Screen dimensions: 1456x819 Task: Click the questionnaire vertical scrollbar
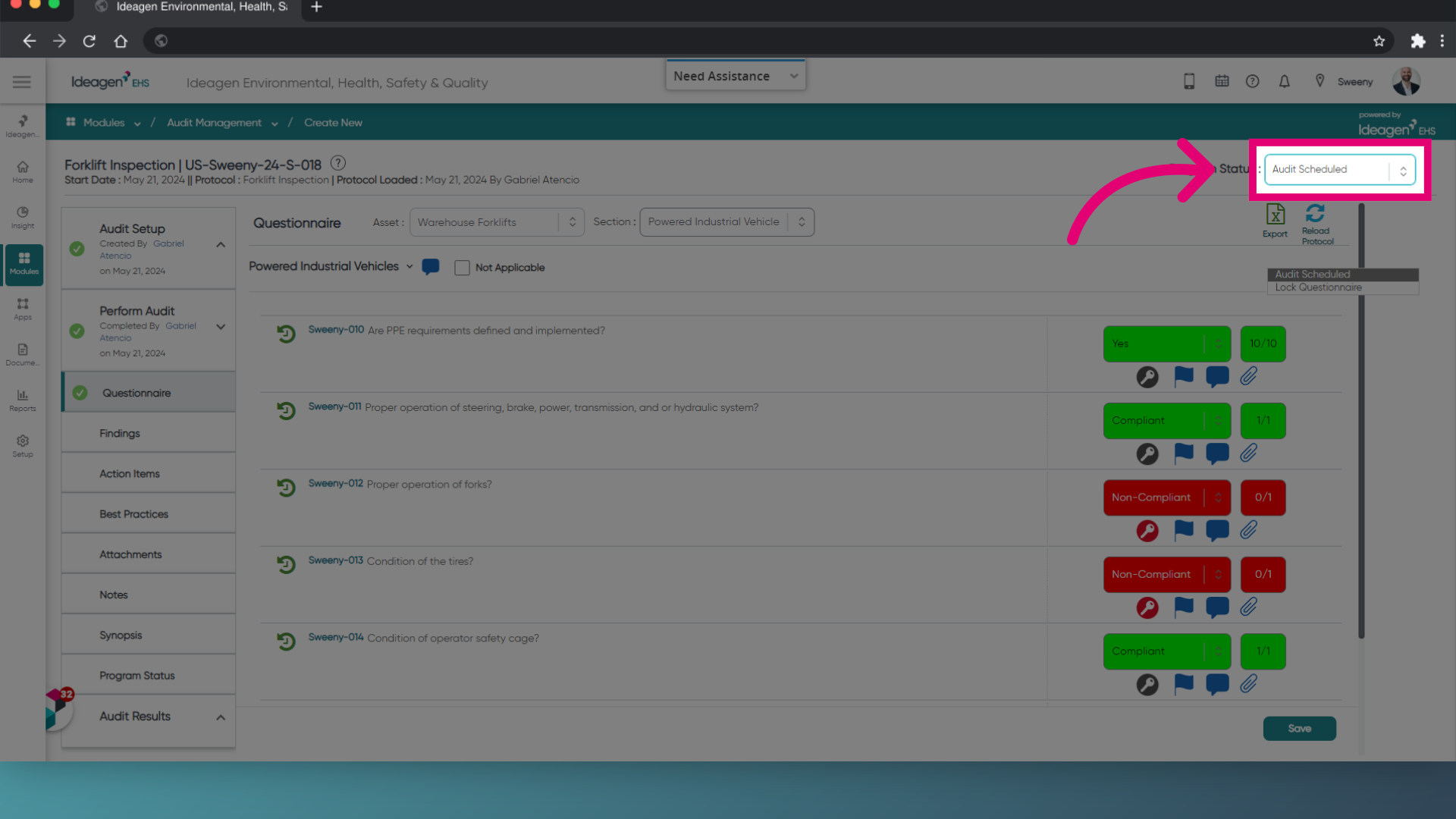[x=1361, y=421]
